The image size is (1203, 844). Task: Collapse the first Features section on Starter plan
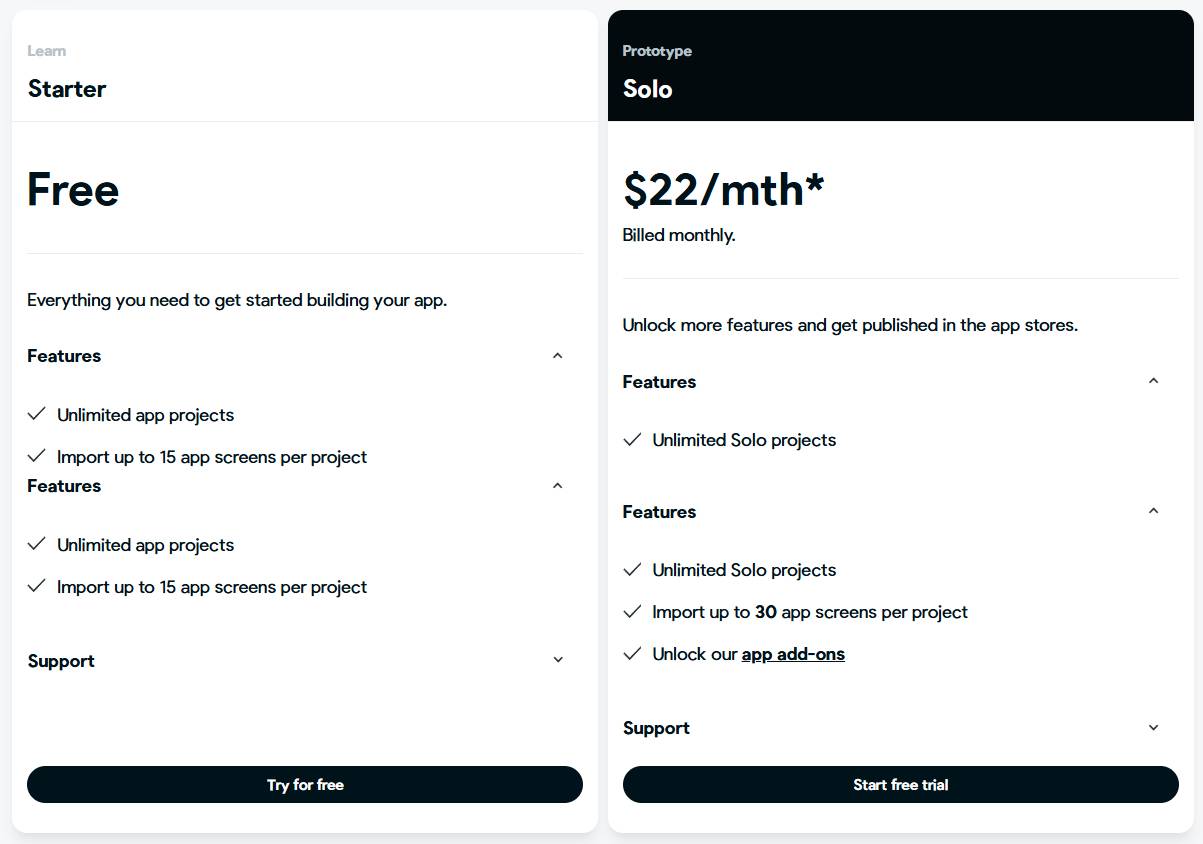pyautogui.click(x=558, y=355)
